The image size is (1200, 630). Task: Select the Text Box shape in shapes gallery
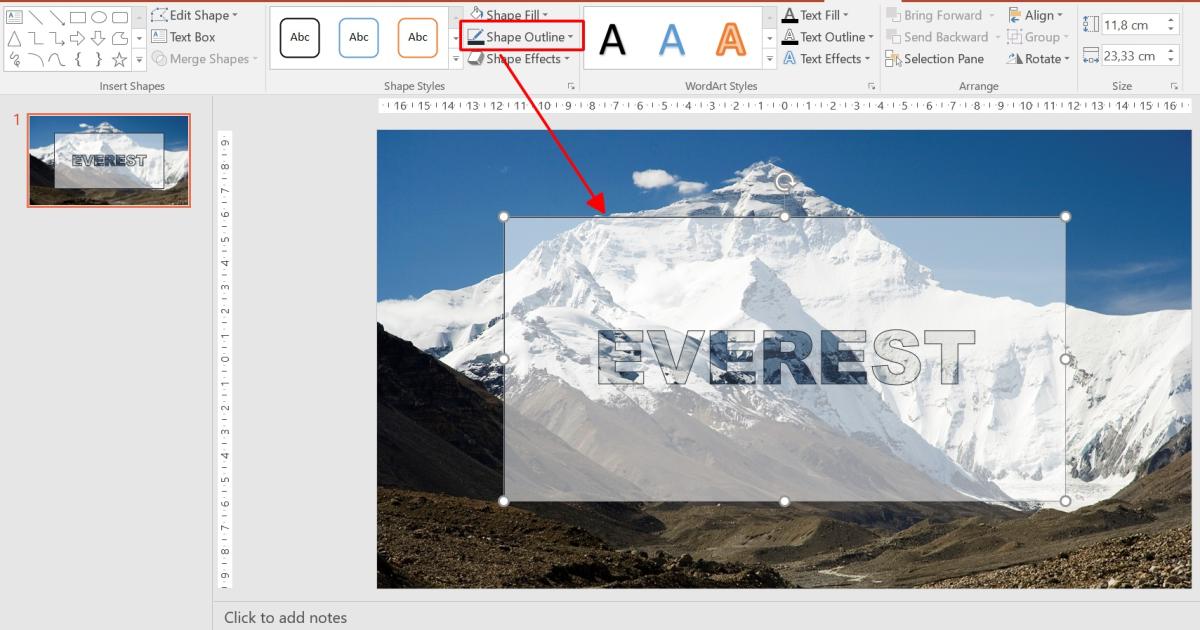click(x=14, y=17)
